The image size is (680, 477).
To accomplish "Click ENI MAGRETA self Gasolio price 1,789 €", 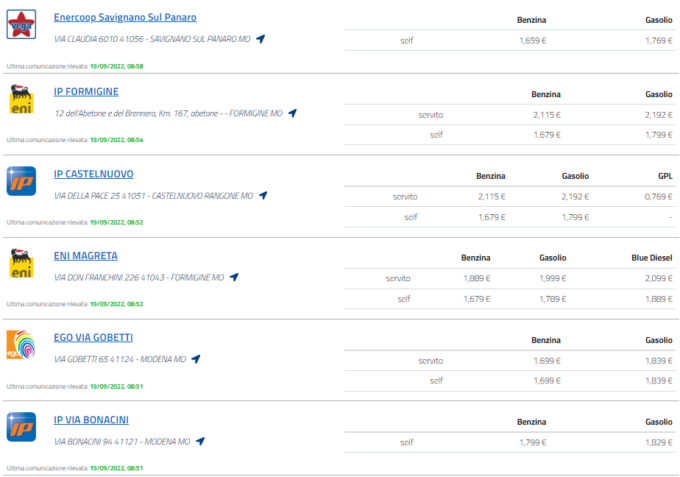I will 552,299.
